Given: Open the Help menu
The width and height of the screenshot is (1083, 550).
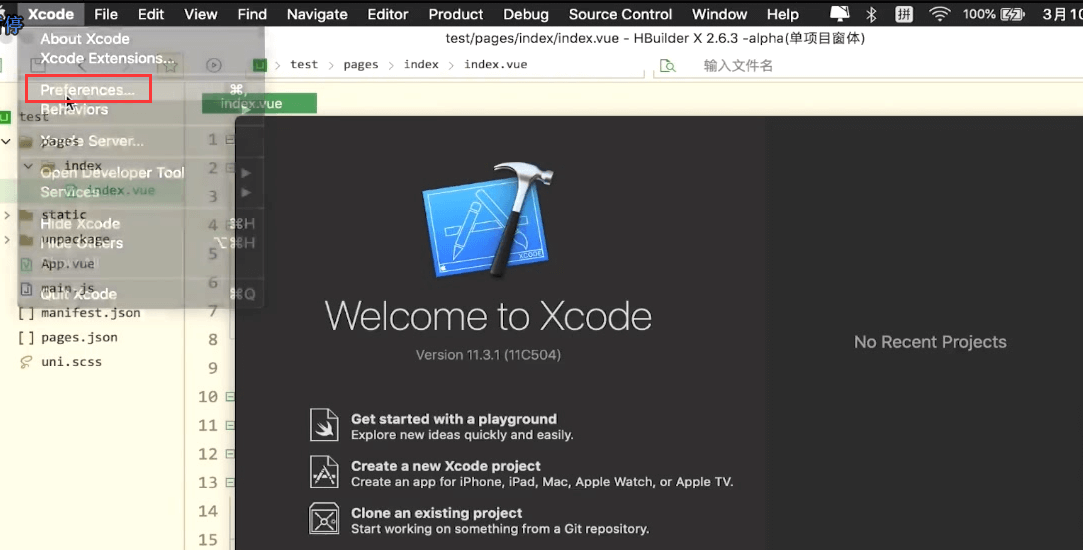Looking at the screenshot, I should coord(783,14).
